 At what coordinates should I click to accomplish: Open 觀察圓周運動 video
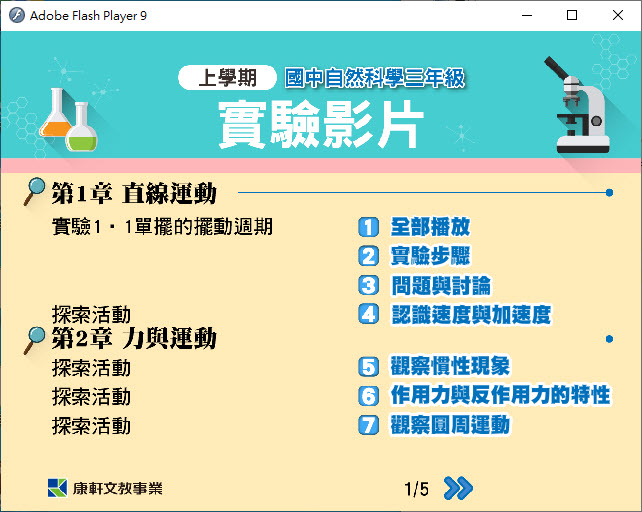pyautogui.click(x=450, y=426)
